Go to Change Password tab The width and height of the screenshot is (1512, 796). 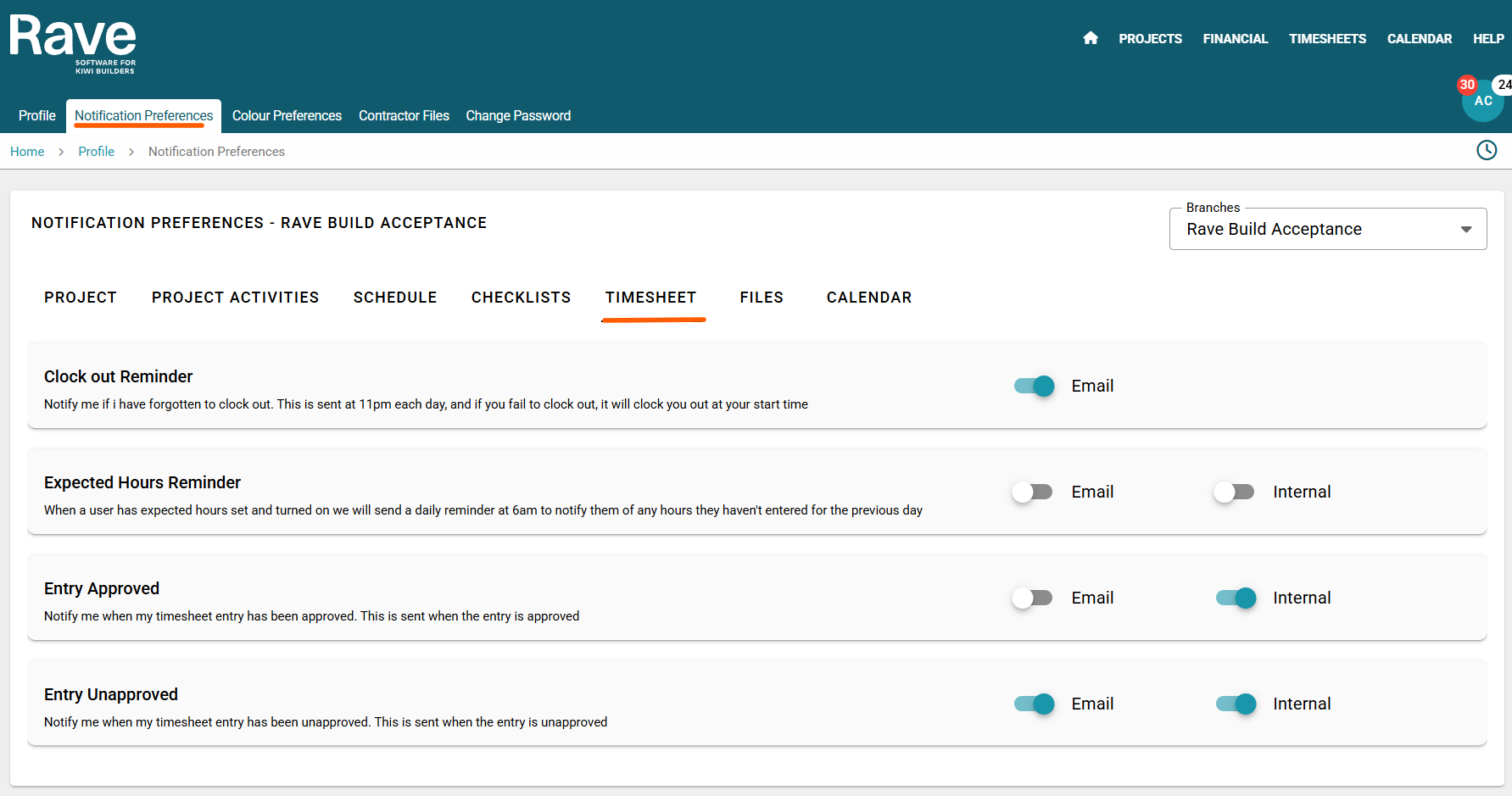coord(518,115)
